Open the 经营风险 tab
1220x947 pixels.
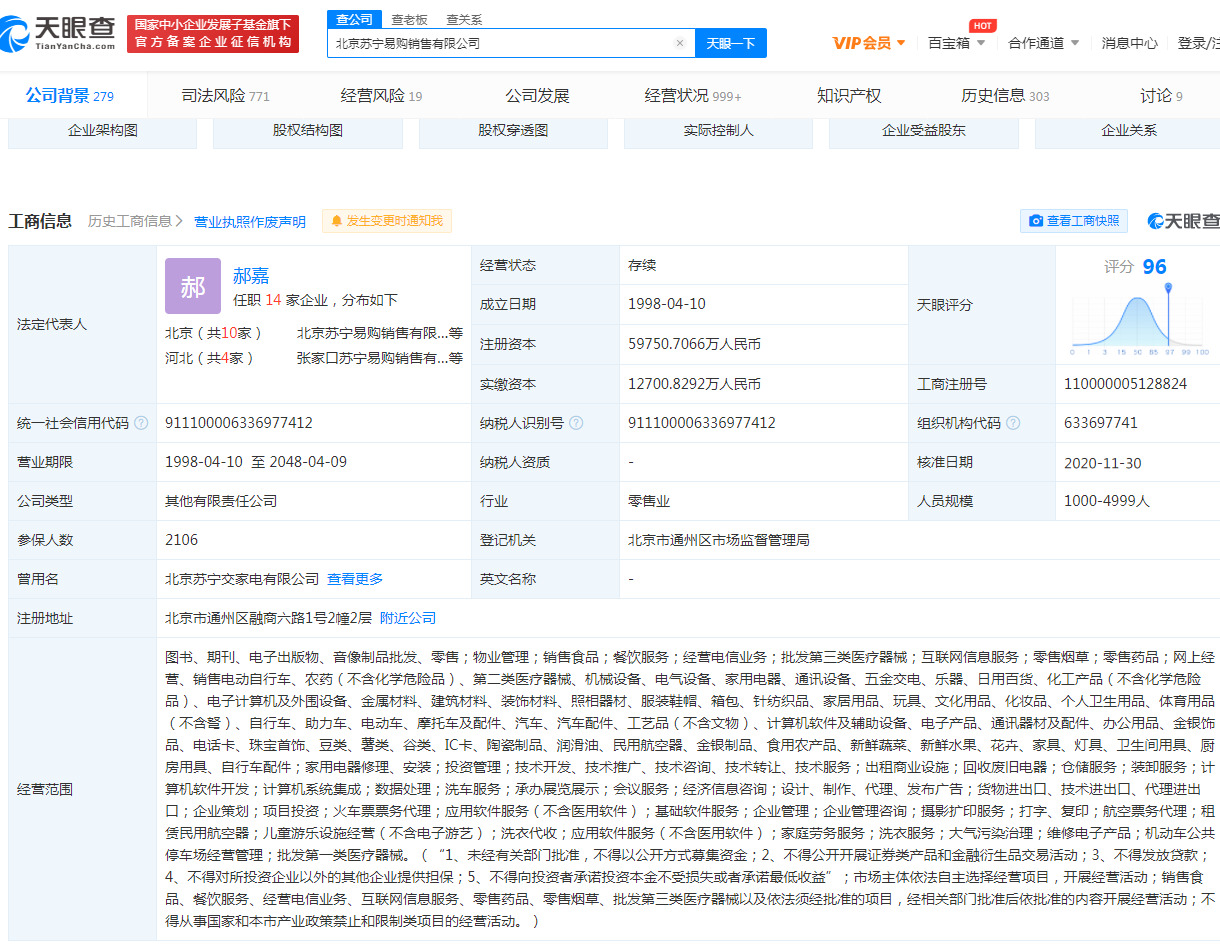tap(381, 96)
